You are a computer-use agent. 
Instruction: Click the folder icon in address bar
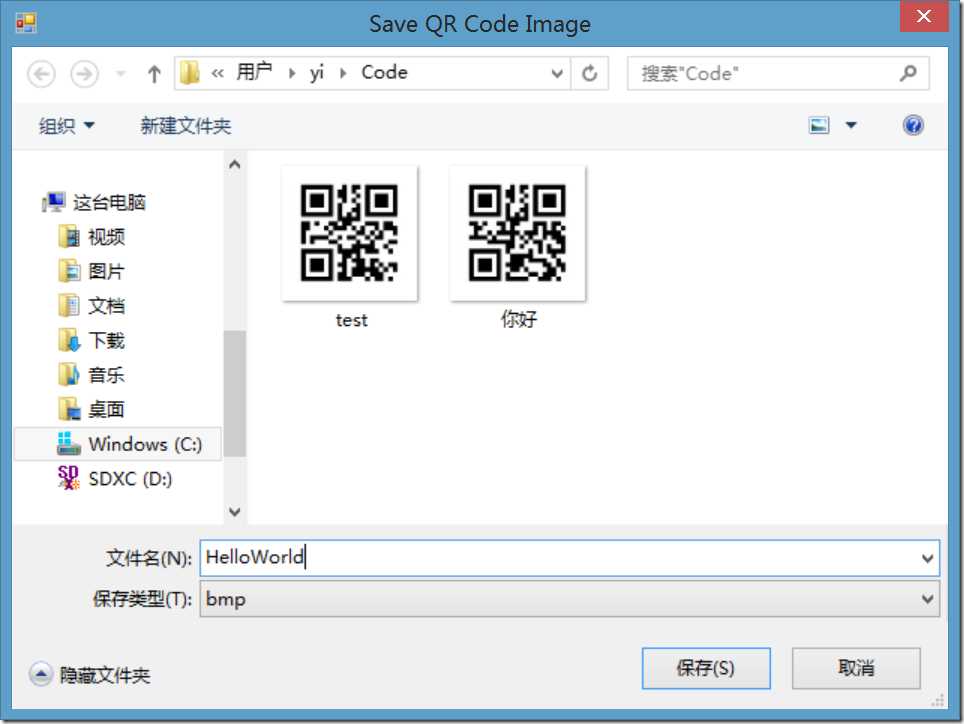point(190,74)
